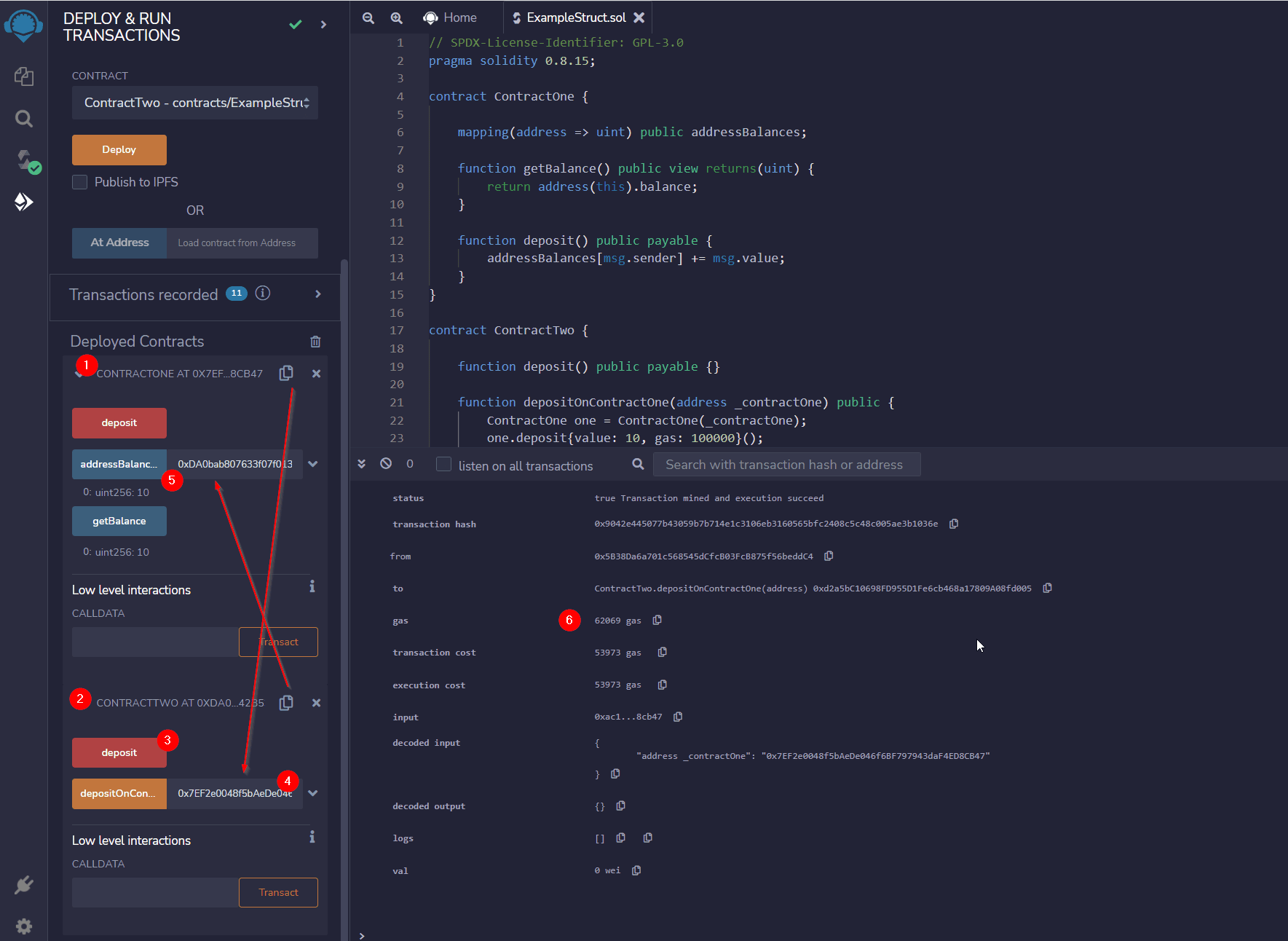Click the orange Deploy button
Image resolution: width=1288 pixels, height=941 pixels.
pos(119,149)
